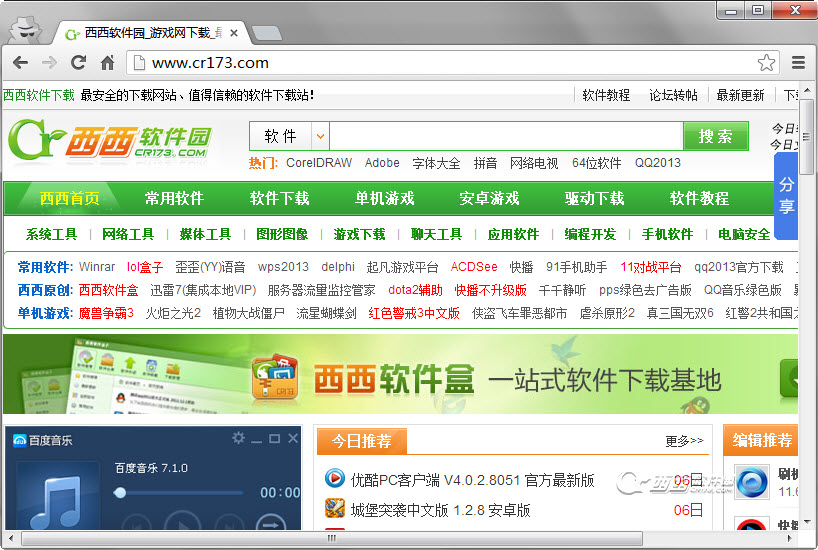Click the scroll left arrow
Image resolution: width=818 pixels, height=550 pixels.
click(10, 537)
